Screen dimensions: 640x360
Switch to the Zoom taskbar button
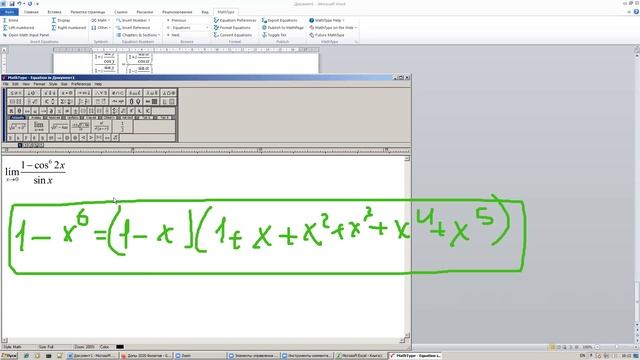click(x=200, y=356)
